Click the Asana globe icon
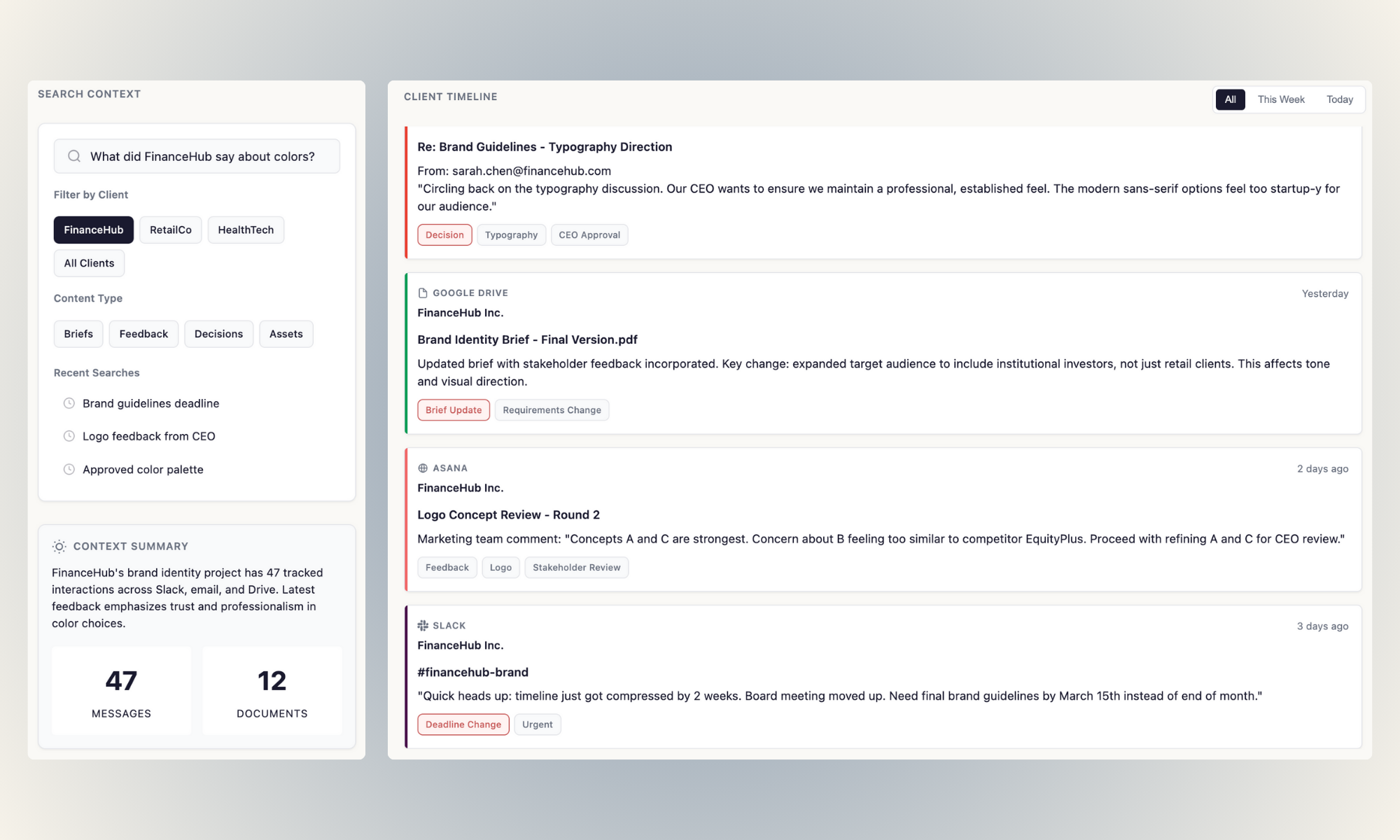Screen dimensions: 1400x840 (x=422, y=468)
